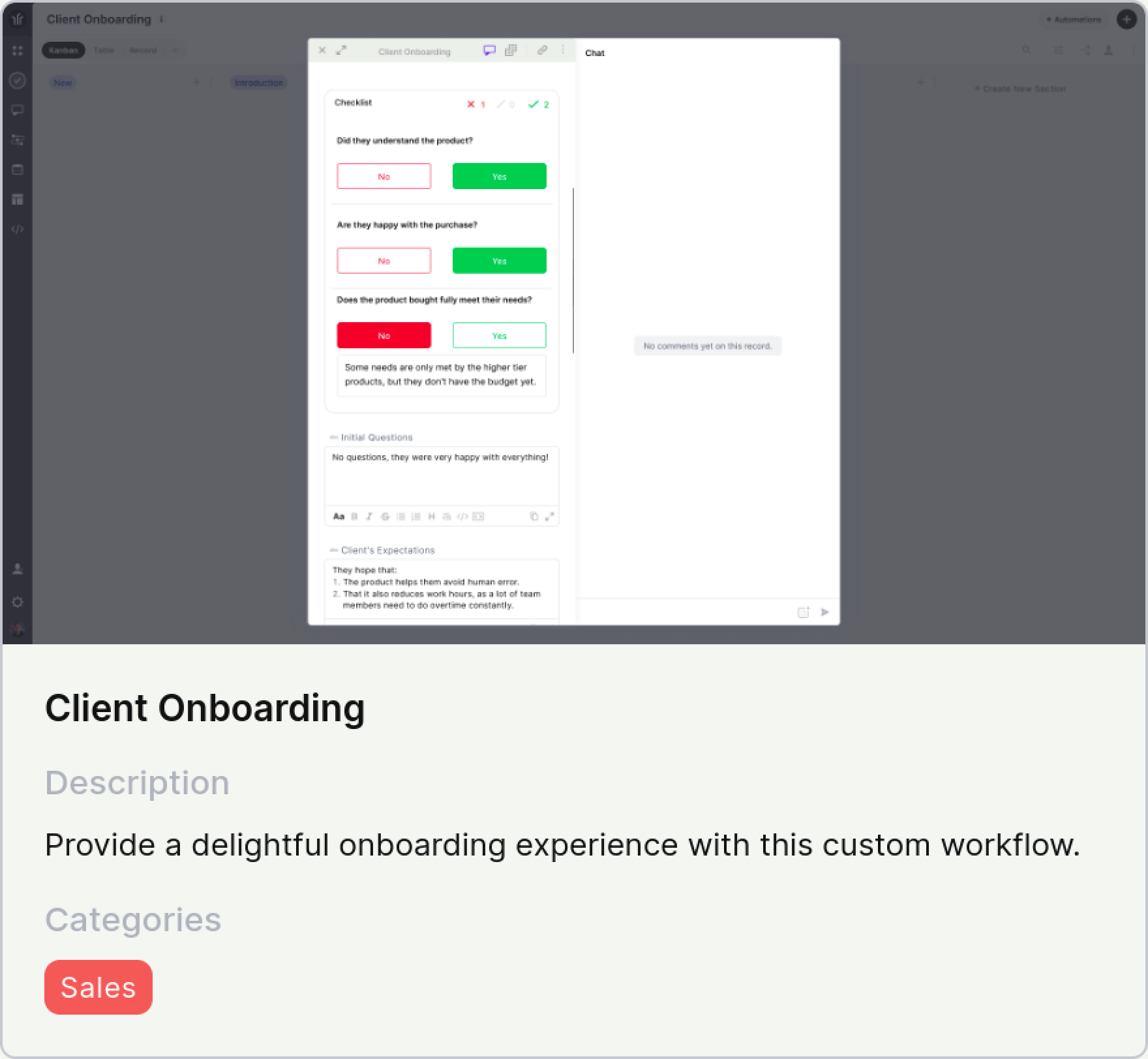Open the chat panel icon in record header
This screenshot has height=1059, width=1148.
tap(489, 50)
